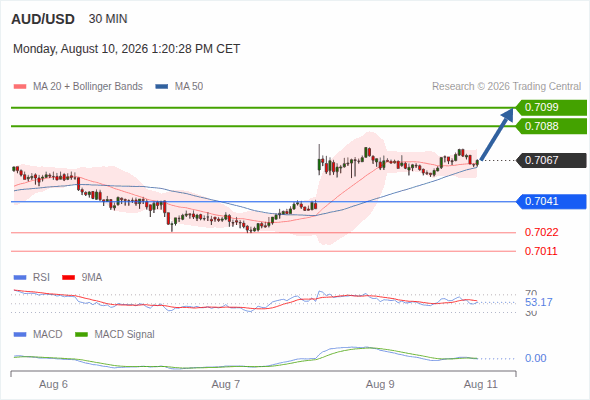Screen dimensions: 590x400
Task: Click the red 0.7011 support level label
Action: coord(541,251)
